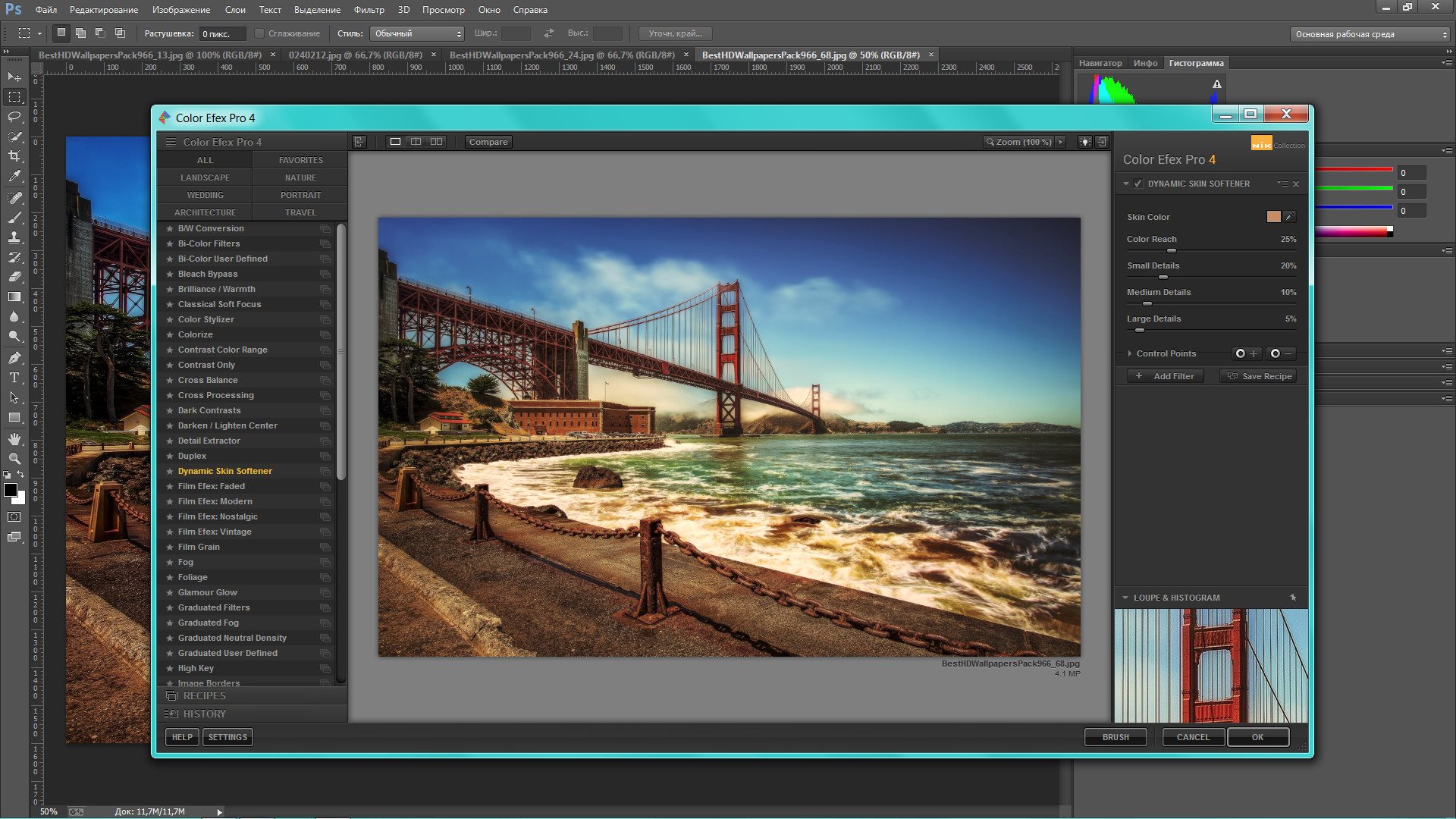
Task: Click the CANCEL button
Action: point(1192,737)
